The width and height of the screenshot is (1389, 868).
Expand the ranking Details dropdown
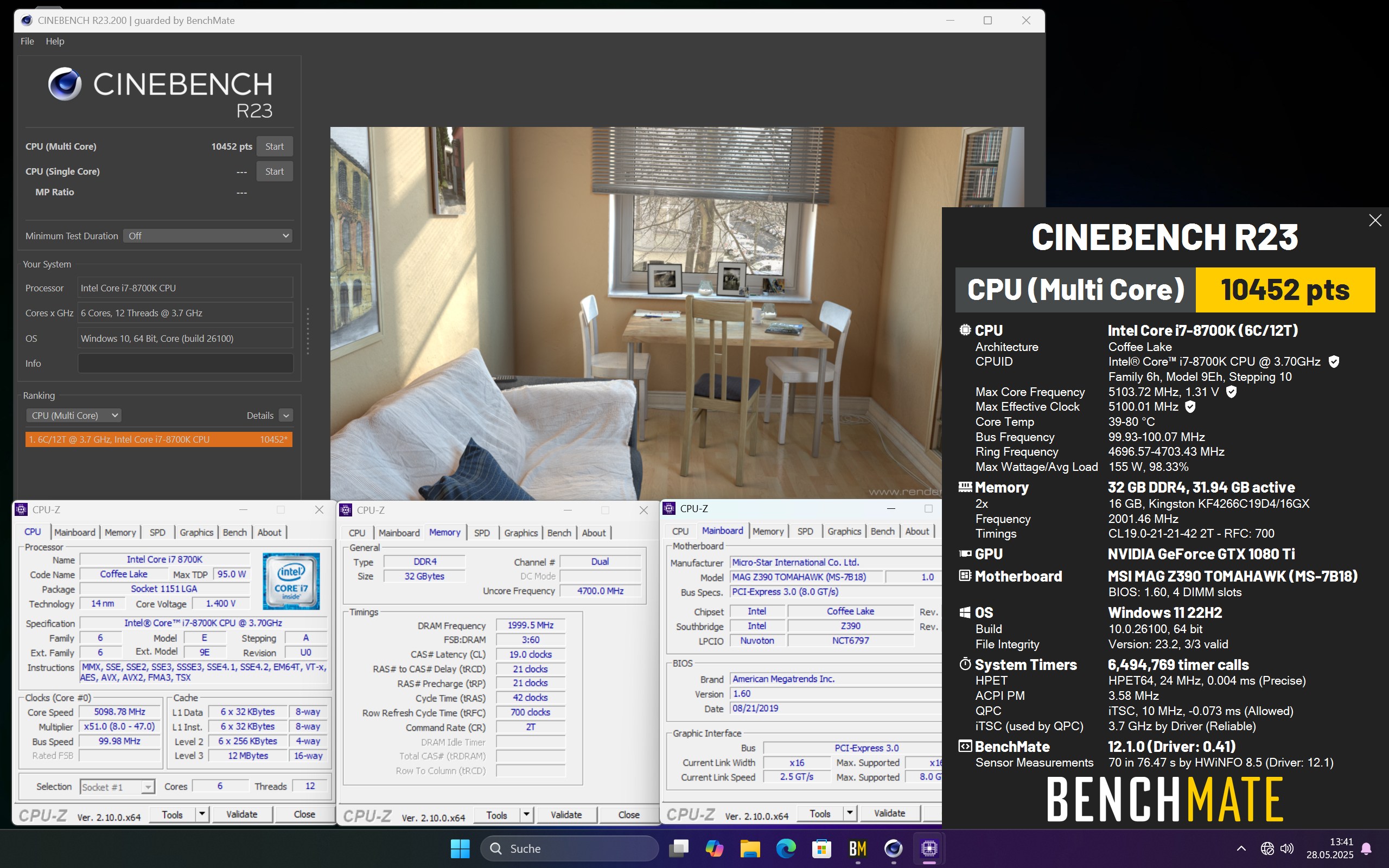pos(286,415)
